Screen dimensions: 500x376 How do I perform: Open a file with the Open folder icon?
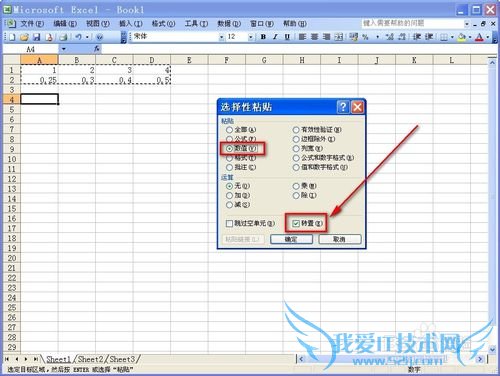point(24,37)
